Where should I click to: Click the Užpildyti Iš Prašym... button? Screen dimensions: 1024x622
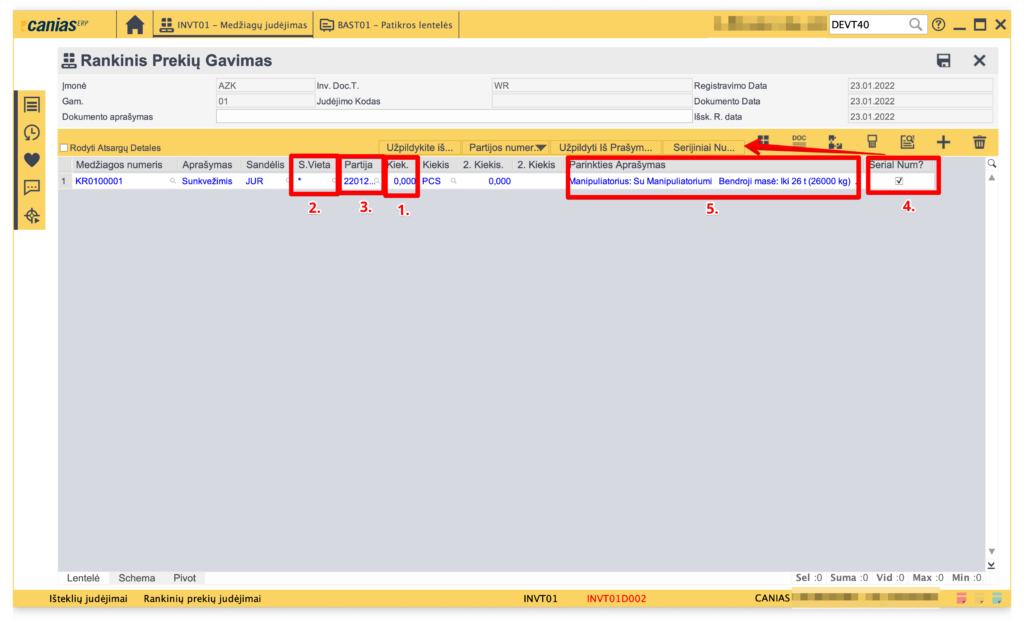pyautogui.click(x=606, y=147)
